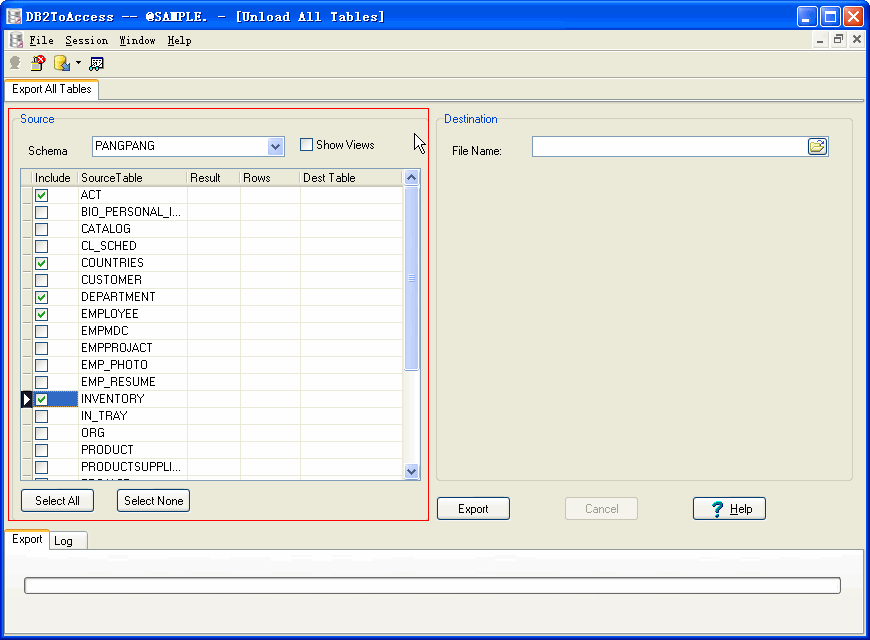Click the Dest Table column header
The width and height of the screenshot is (870, 640).
point(351,178)
